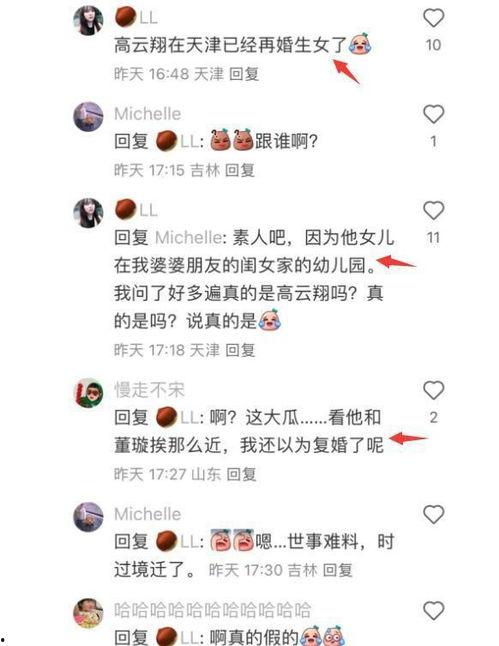Like Michelle's '世事难料' comment

click(x=433, y=515)
